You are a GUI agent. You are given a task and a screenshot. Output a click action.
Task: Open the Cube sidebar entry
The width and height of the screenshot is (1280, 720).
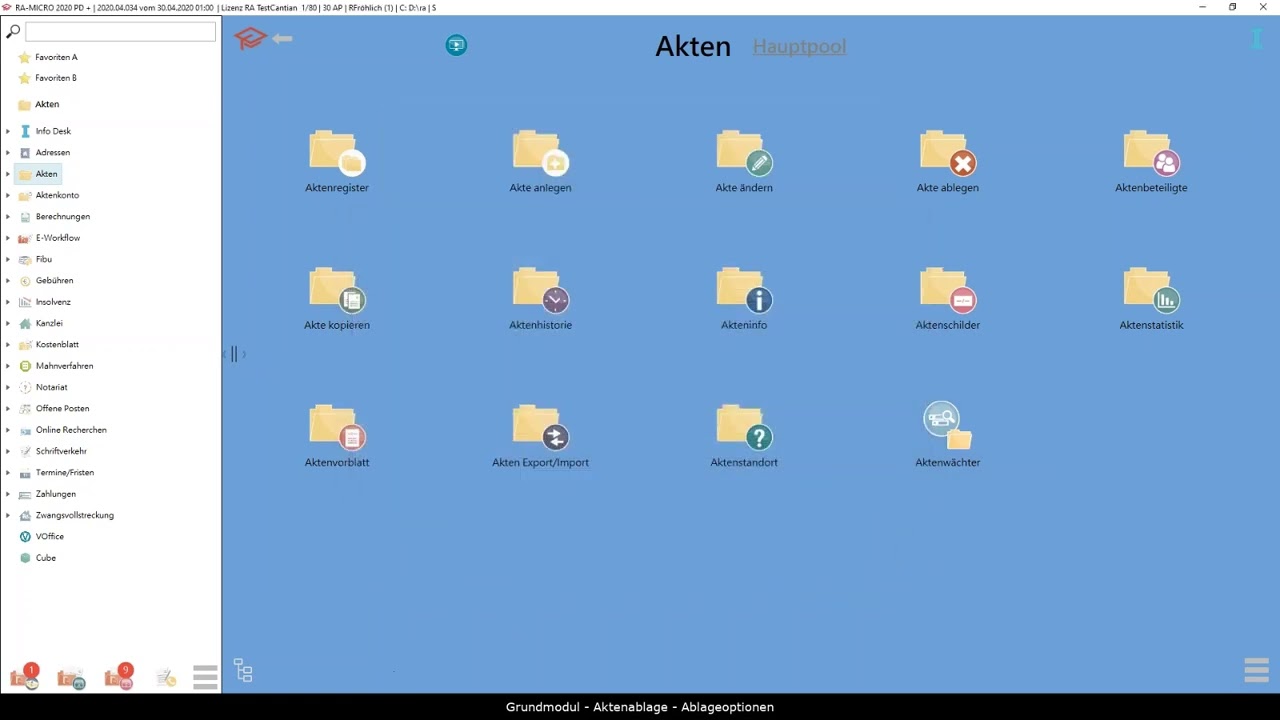(38, 558)
